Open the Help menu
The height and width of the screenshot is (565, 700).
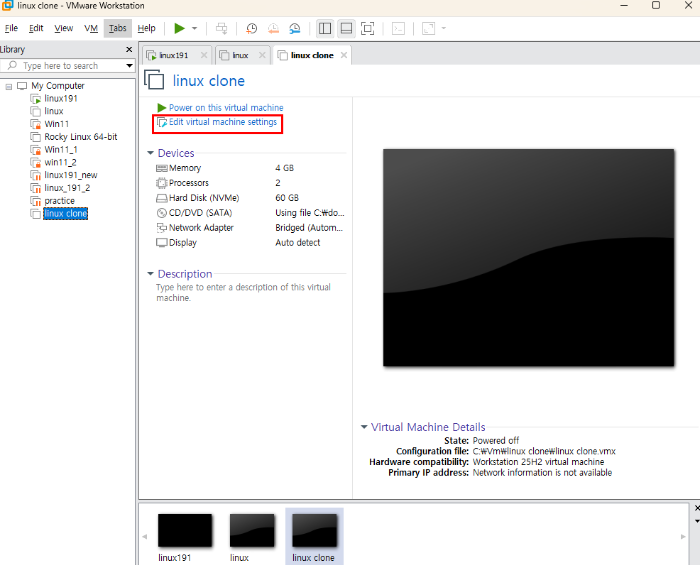[x=146, y=28]
